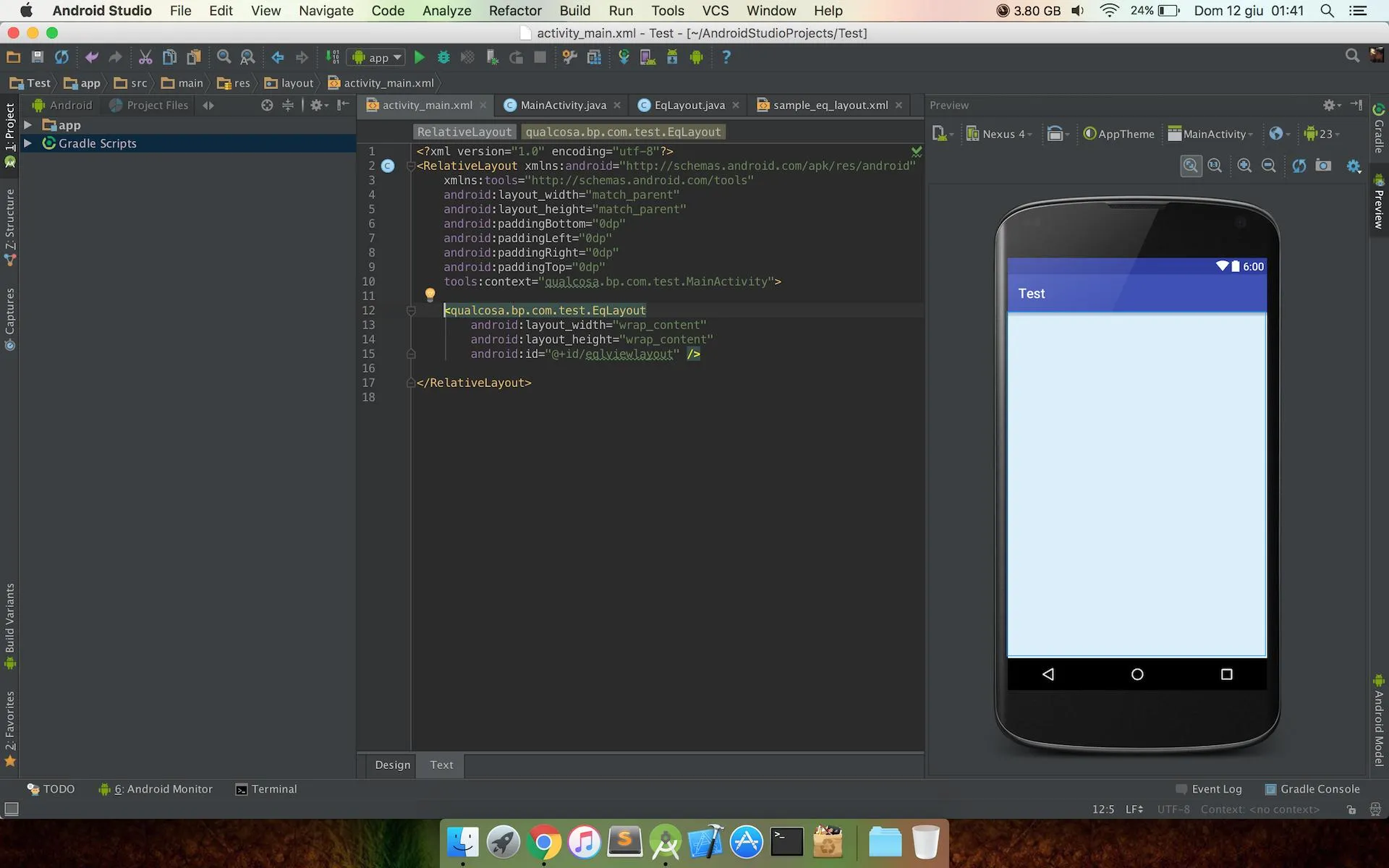The width and height of the screenshot is (1389, 868).
Task: Refresh the layout preview
Action: 1299,166
